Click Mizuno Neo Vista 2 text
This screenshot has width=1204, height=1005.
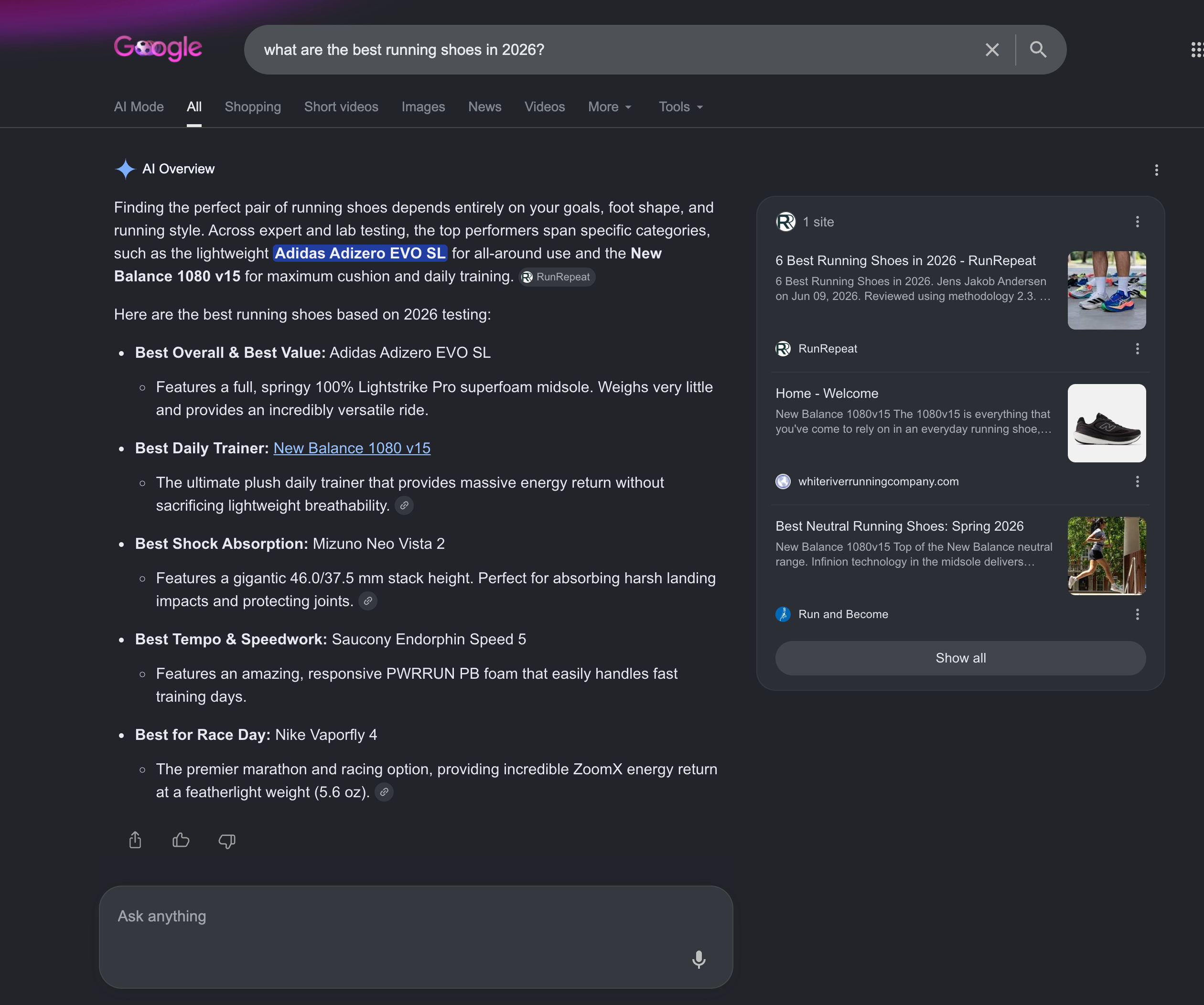(378, 544)
